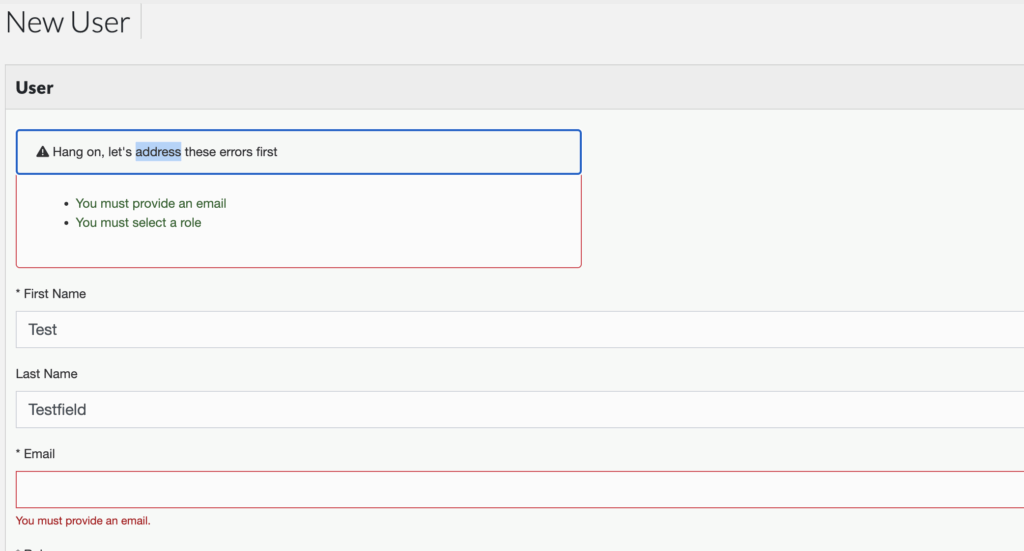Click the 'Hang on' text in alert
Screen dimensions: 1024x551
[x=78, y=152]
